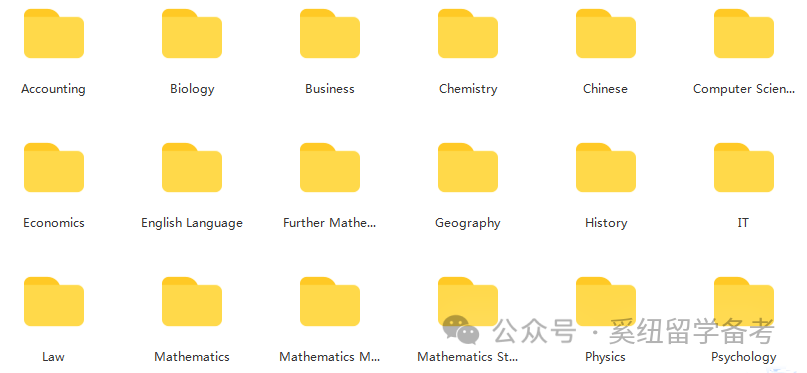Open the History folder icon
The width and height of the screenshot is (807, 373).
coord(605,168)
